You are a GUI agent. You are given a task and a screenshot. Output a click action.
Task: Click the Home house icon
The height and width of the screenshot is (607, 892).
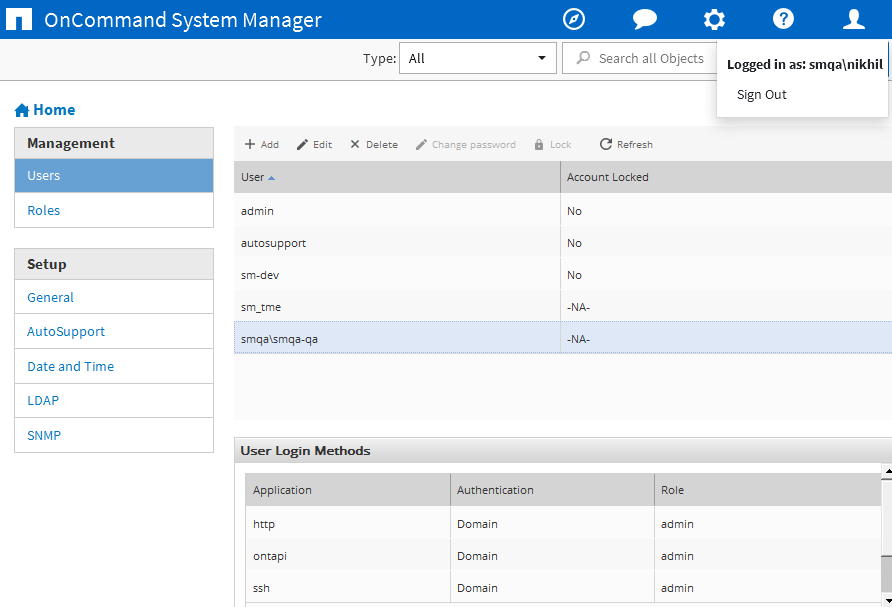pyautogui.click(x=22, y=110)
